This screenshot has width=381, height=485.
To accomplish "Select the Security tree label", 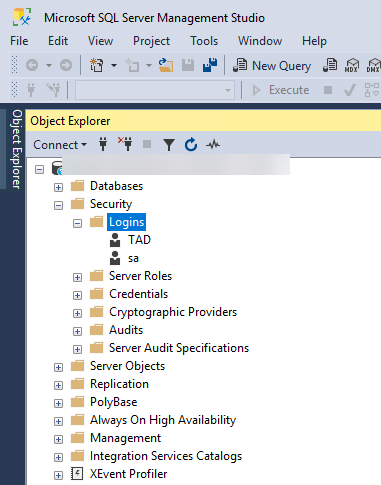I will pyautogui.click(x=111, y=204).
